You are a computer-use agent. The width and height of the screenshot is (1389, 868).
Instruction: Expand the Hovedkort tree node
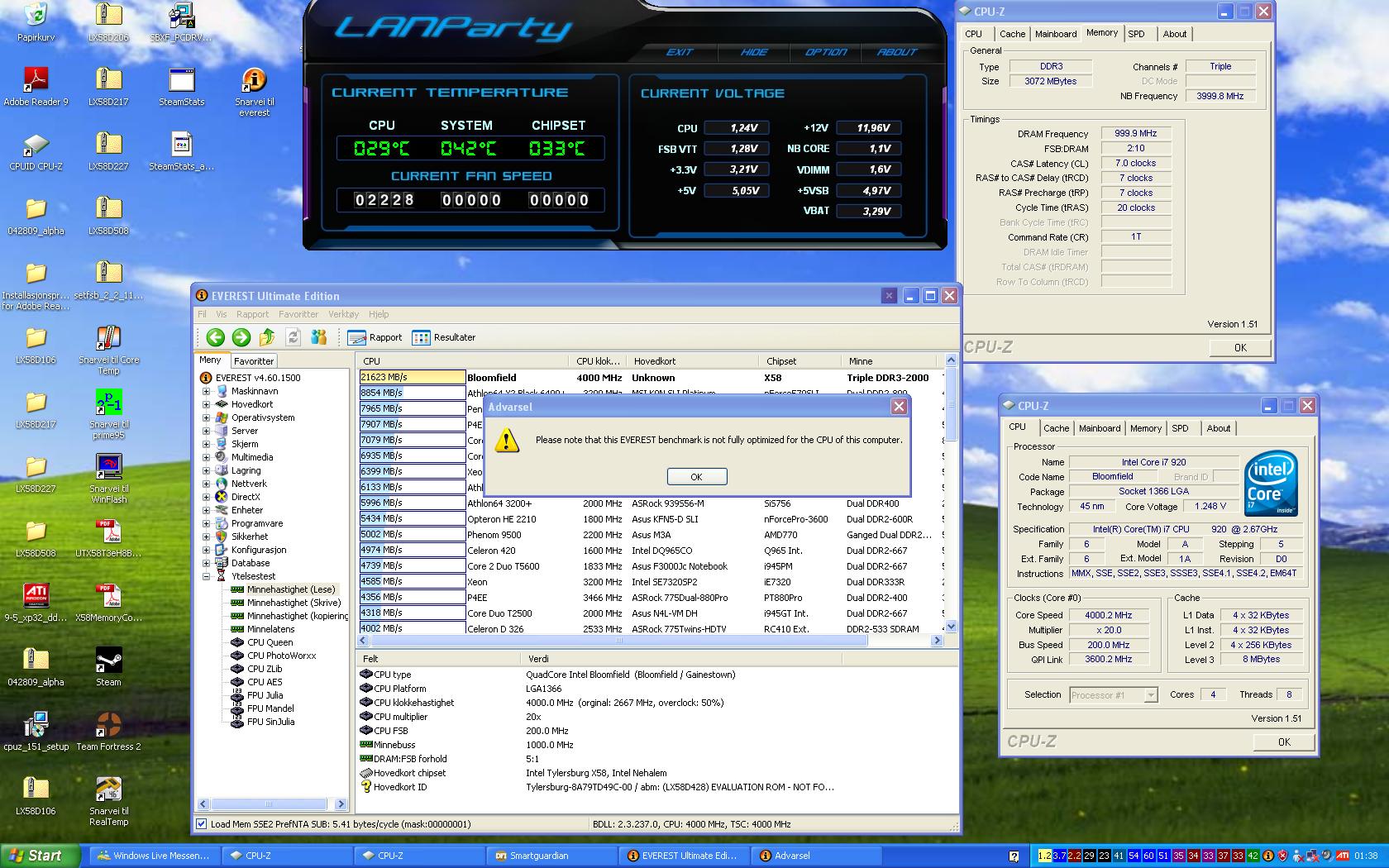coord(207,404)
